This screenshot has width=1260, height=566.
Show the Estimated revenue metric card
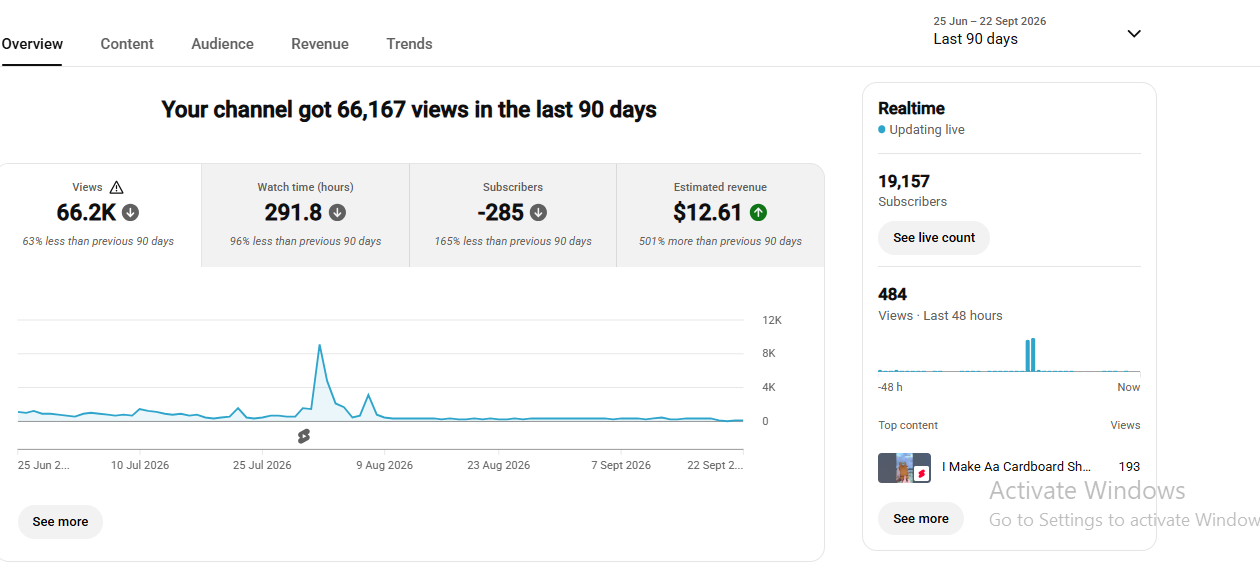tap(720, 215)
